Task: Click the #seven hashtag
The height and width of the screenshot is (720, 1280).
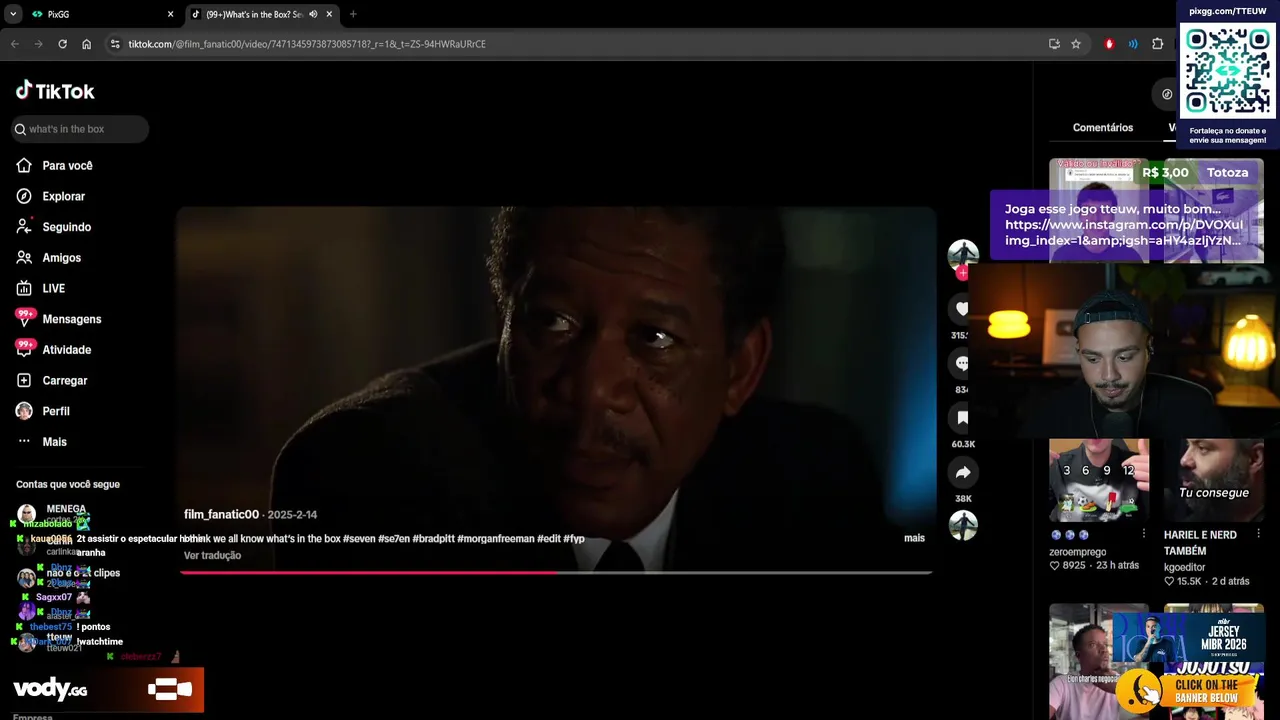Action: point(359,539)
